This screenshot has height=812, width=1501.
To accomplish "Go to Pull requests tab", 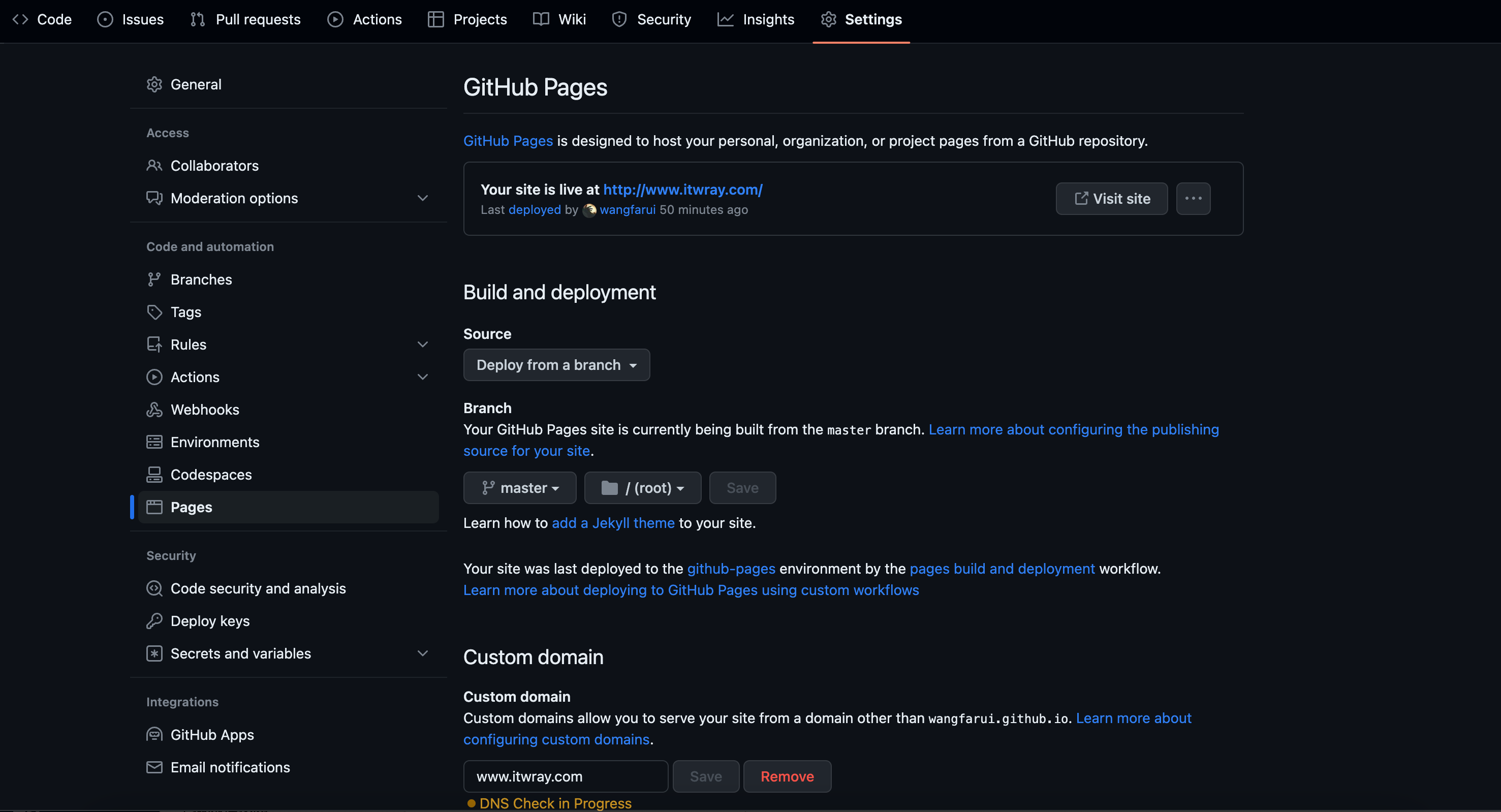I will (245, 19).
